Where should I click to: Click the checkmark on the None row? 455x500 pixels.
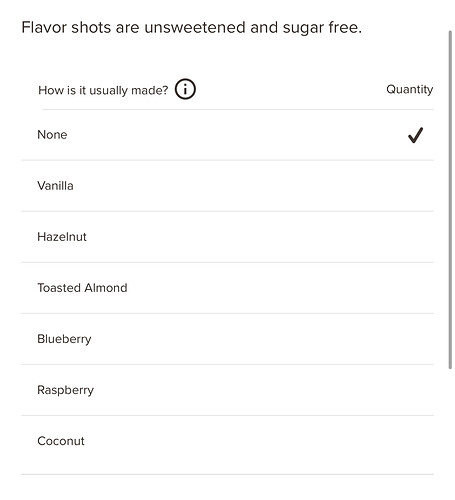(415, 135)
